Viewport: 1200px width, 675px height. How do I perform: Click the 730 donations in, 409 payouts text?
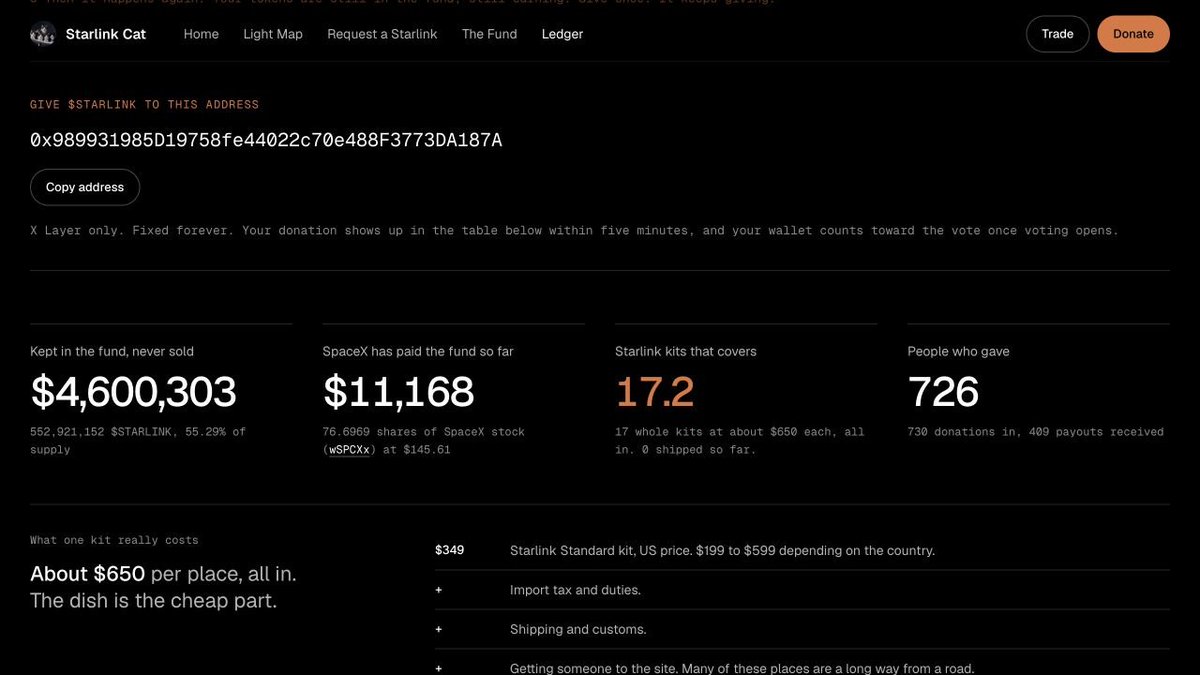(x=1036, y=432)
